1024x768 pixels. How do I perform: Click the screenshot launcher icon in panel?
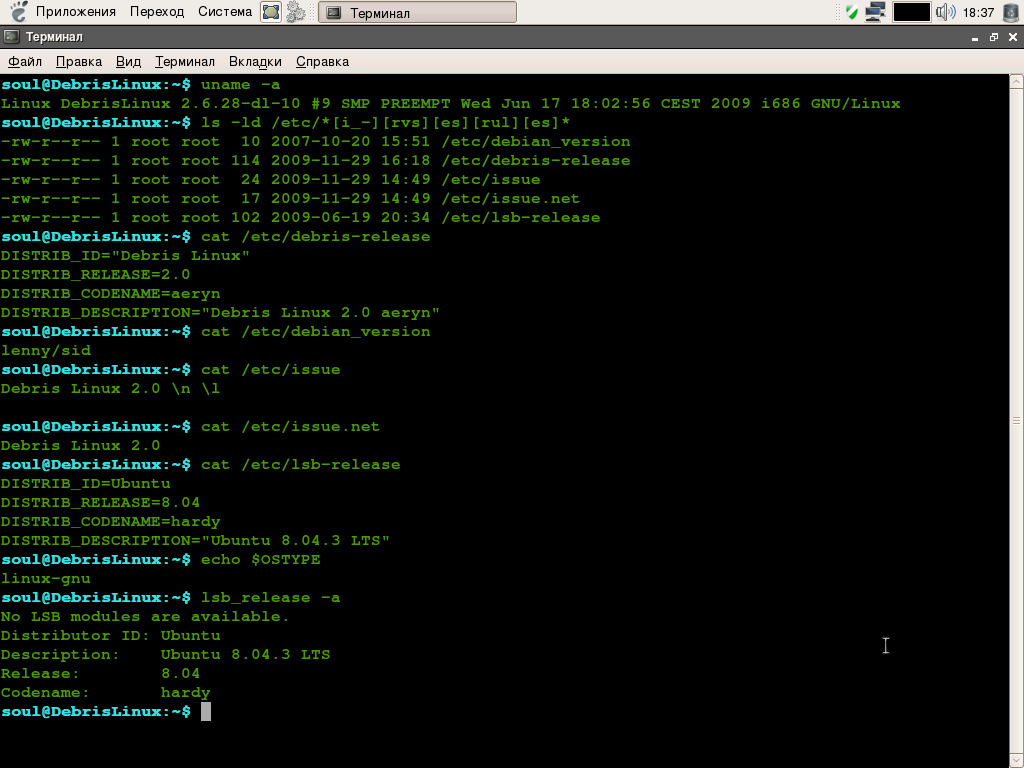[x=271, y=12]
